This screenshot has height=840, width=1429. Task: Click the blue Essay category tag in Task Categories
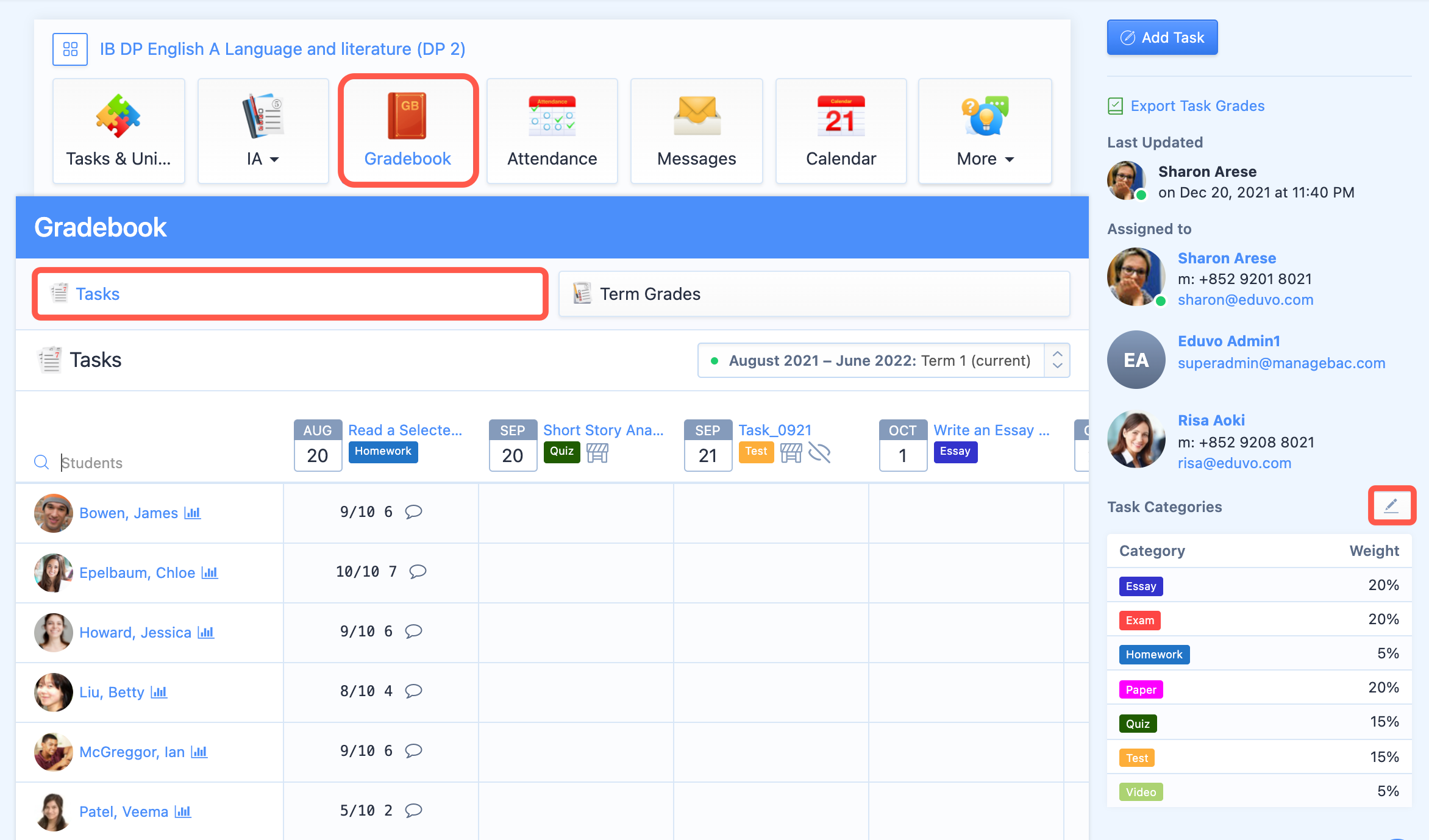click(1141, 586)
